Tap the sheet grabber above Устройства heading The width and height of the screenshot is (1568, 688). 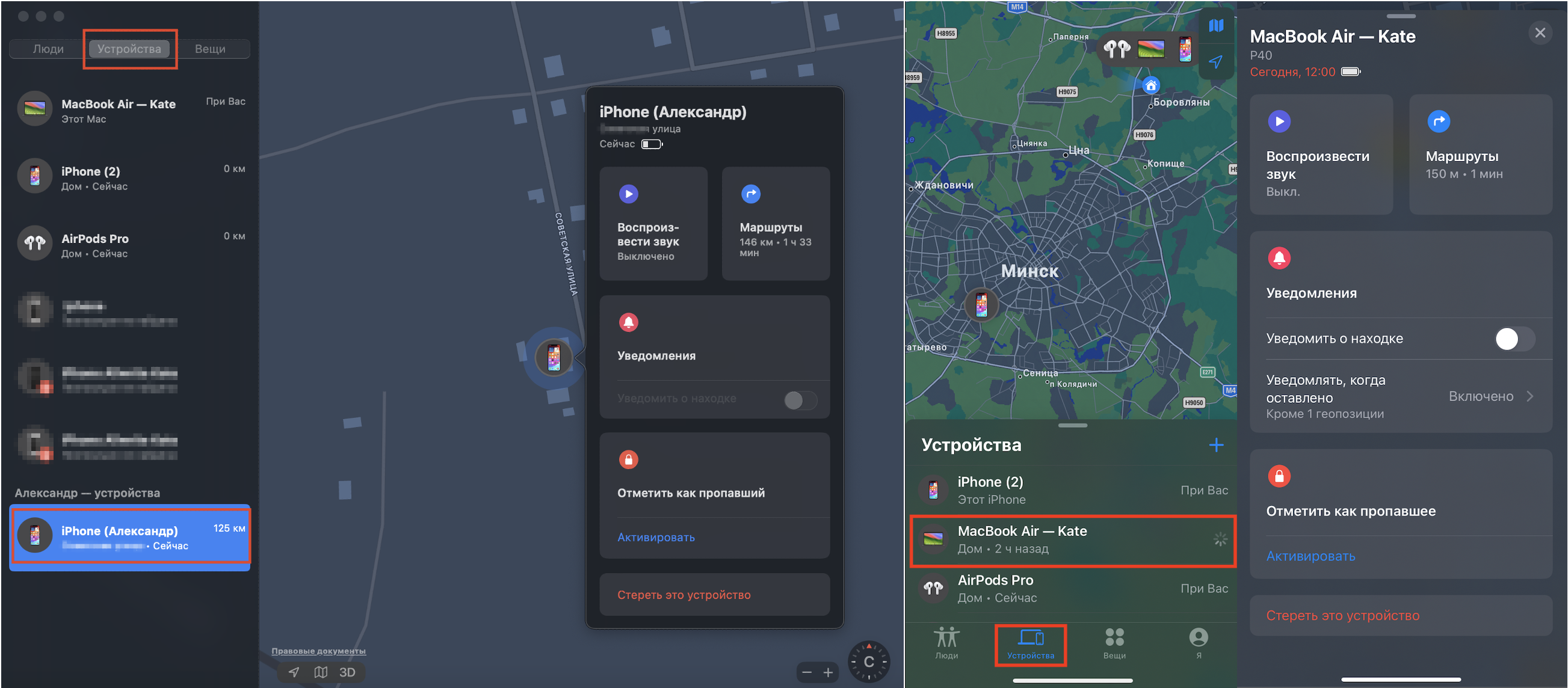[x=1072, y=425]
